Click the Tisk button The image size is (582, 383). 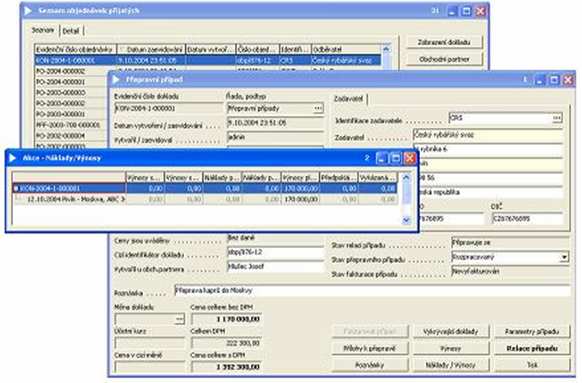click(x=532, y=365)
